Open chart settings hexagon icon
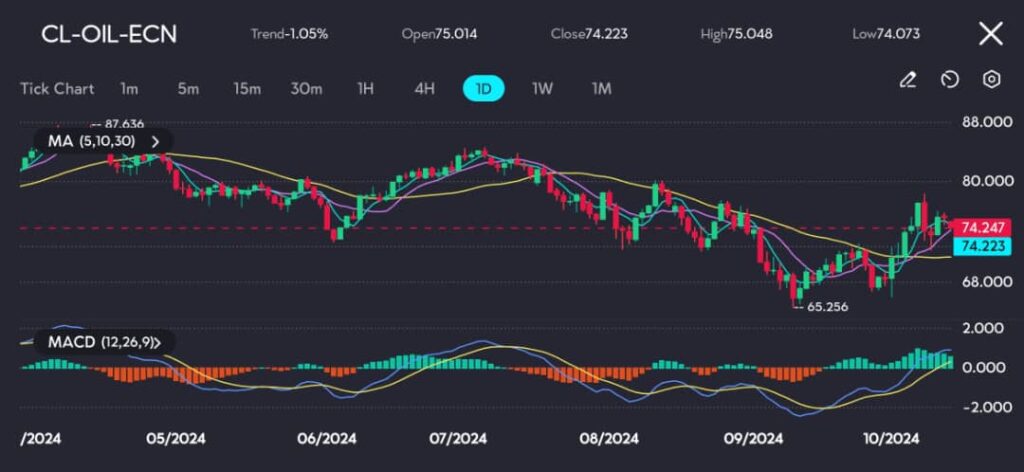Screen dimensions: 1024x472 [x=991, y=79]
